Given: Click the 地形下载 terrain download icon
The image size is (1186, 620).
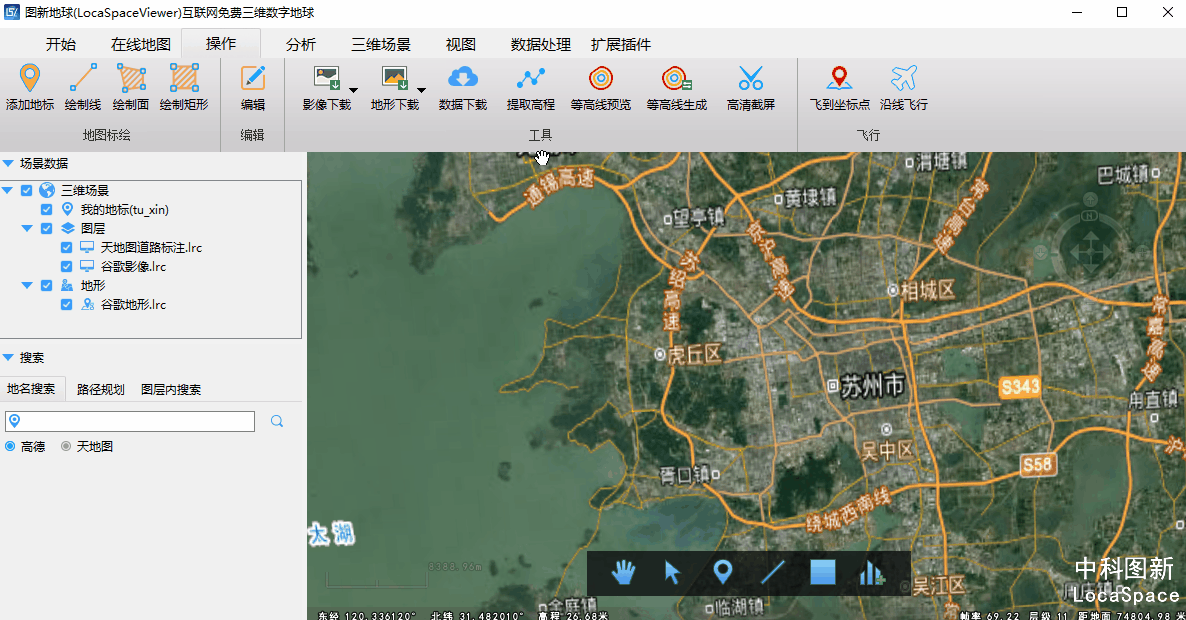Looking at the screenshot, I should (395, 78).
